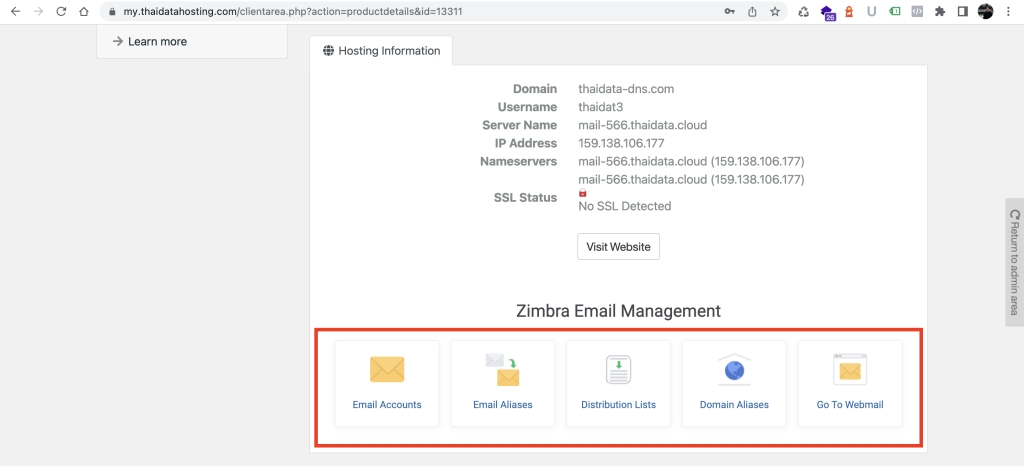The image size is (1024, 466).
Task: Toggle the browser side panel
Action: point(962,12)
